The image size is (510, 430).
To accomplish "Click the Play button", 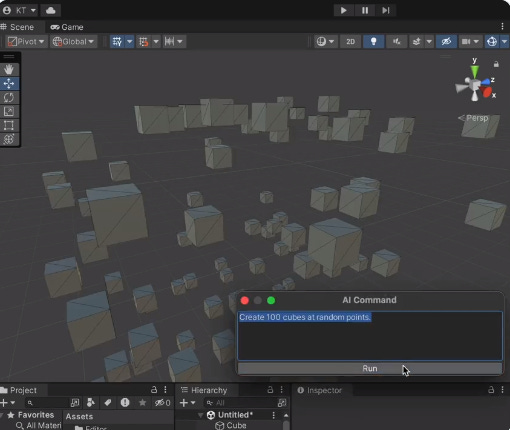I will [x=343, y=10].
